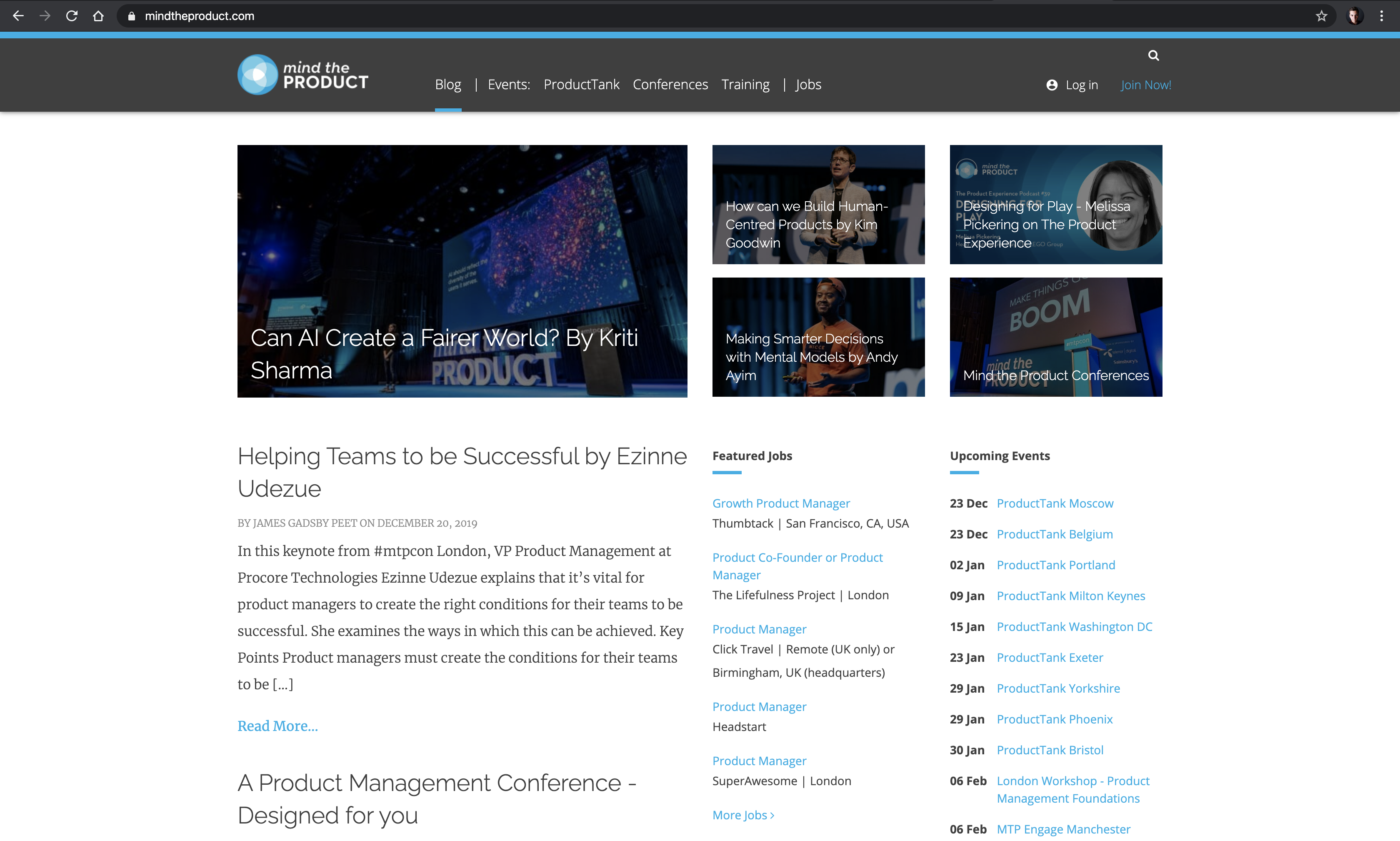
Task: Click the browser back arrow
Action: 18,16
